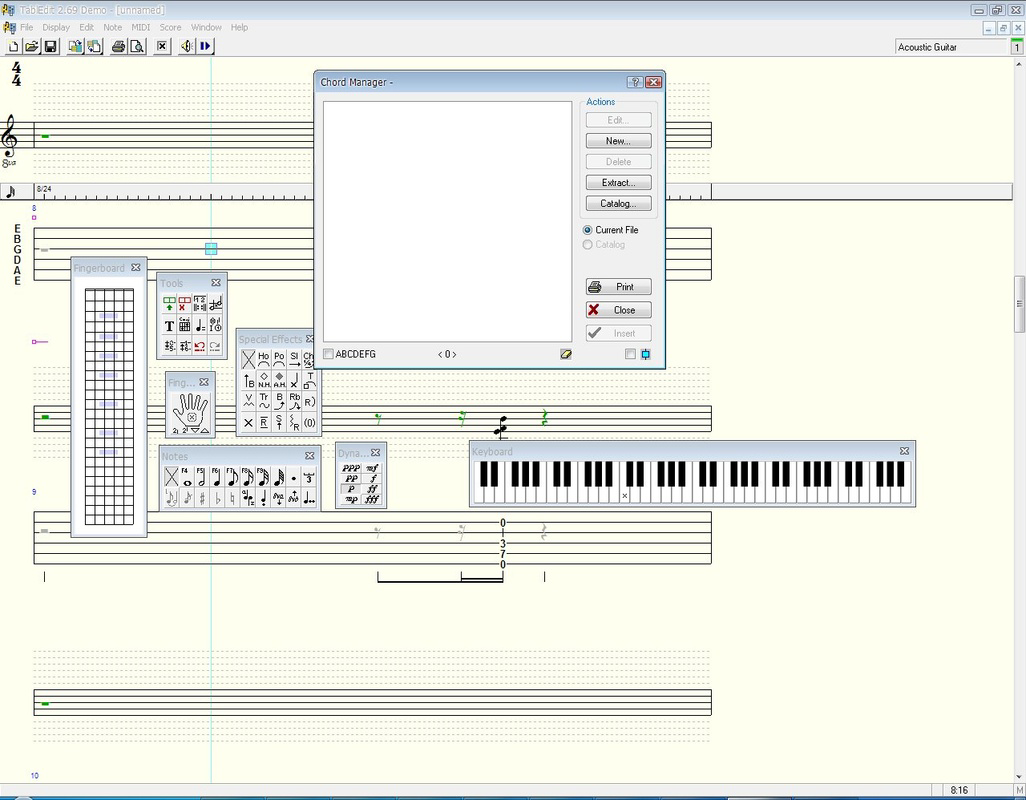Select the Trill effect in Special Effects

pos(264,401)
